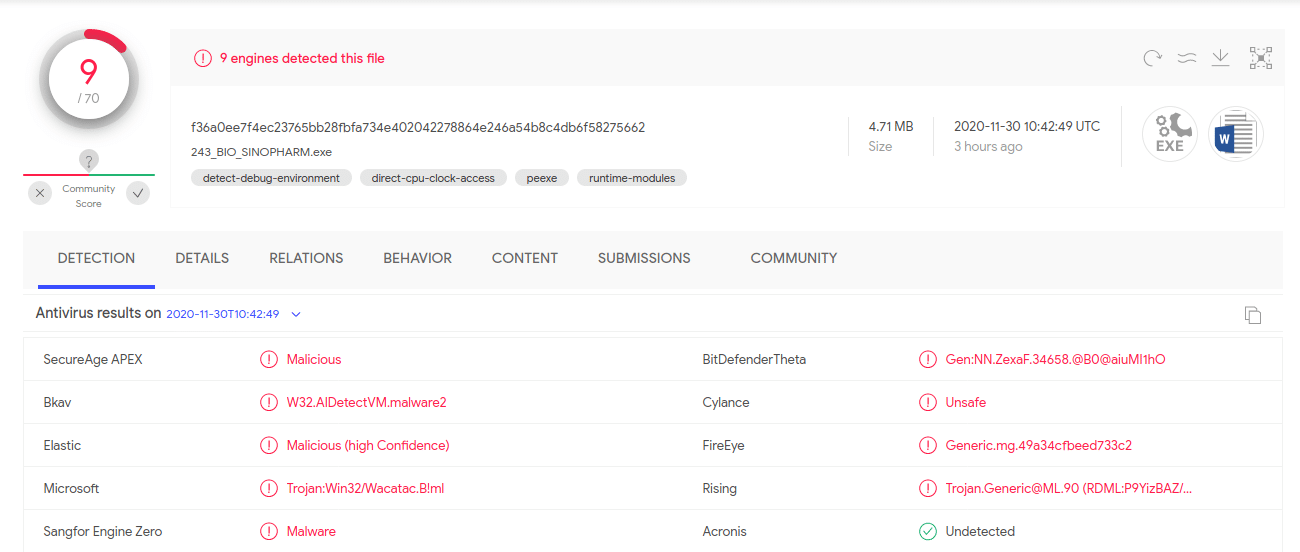Vote negative with the X community button
This screenshot has width=1300, height=552.
click(x=40, y=194)
